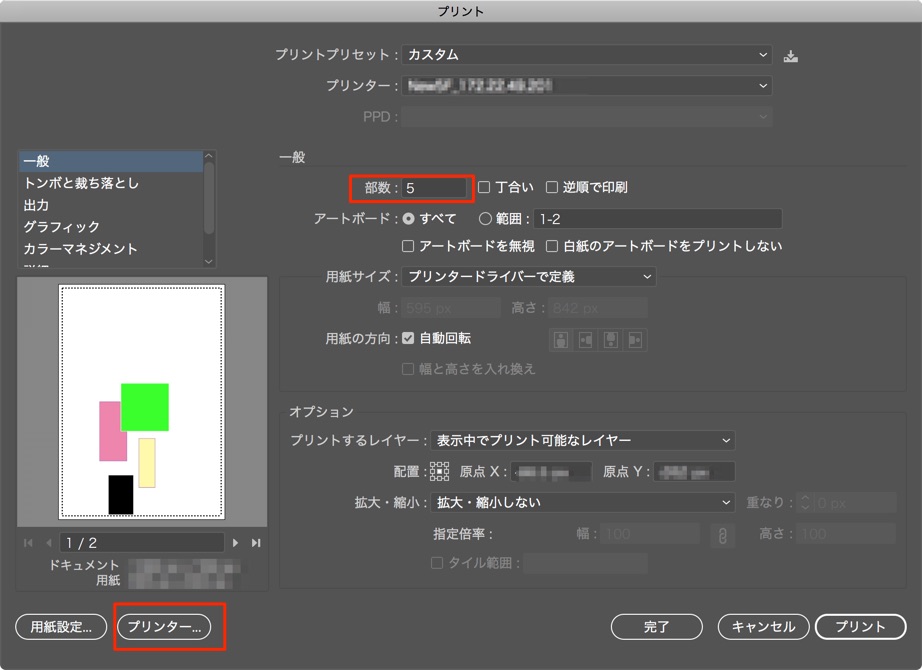Select the トンボと裁ち落とし category
This screenshot has width=922, height=670.
click(111, 183)
